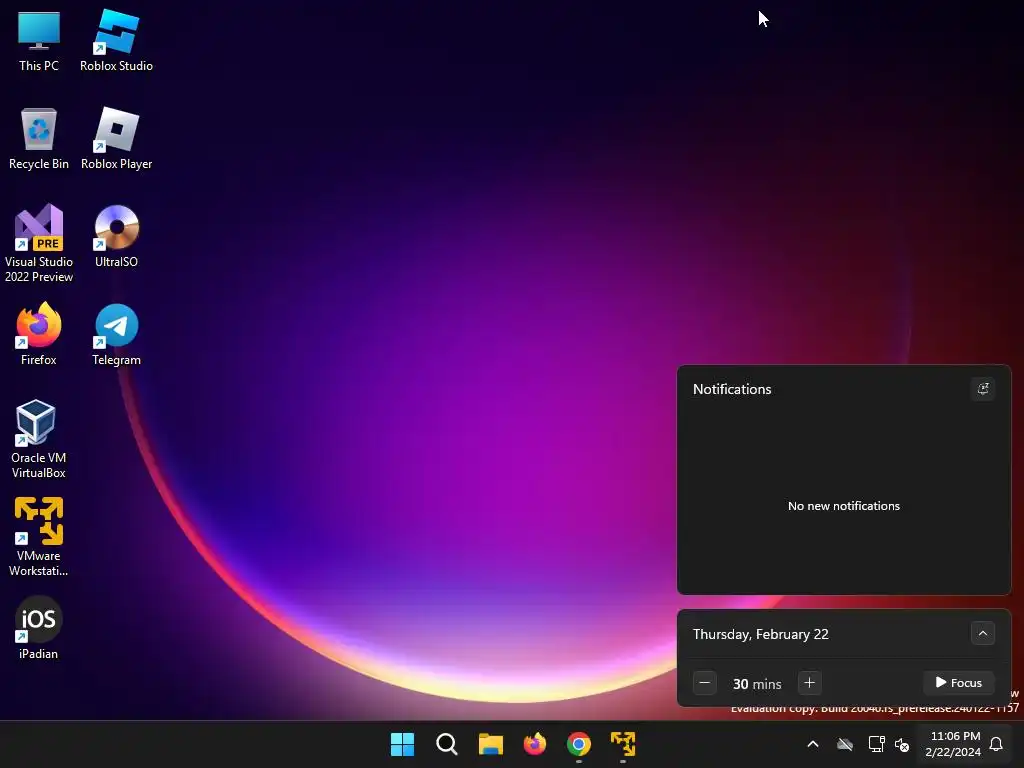Start a Focus session
This screenshot has height=768, width=1024.
coord(959,683)
